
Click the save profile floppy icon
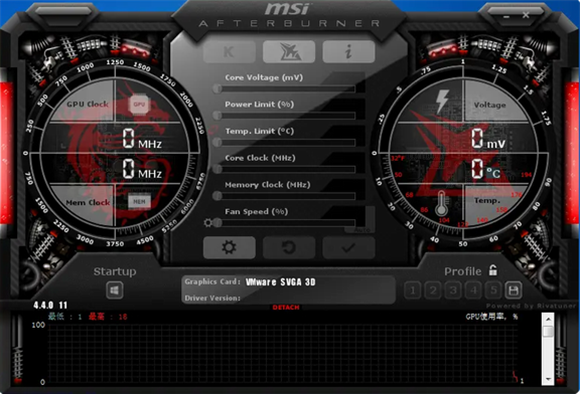(x=513, y=290)
